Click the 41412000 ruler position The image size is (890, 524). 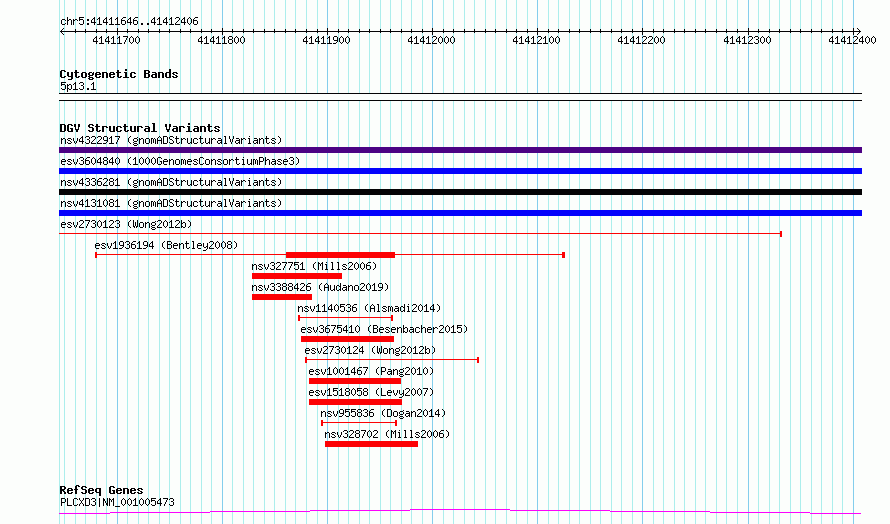pyautogui.click(x=431, y=40)
